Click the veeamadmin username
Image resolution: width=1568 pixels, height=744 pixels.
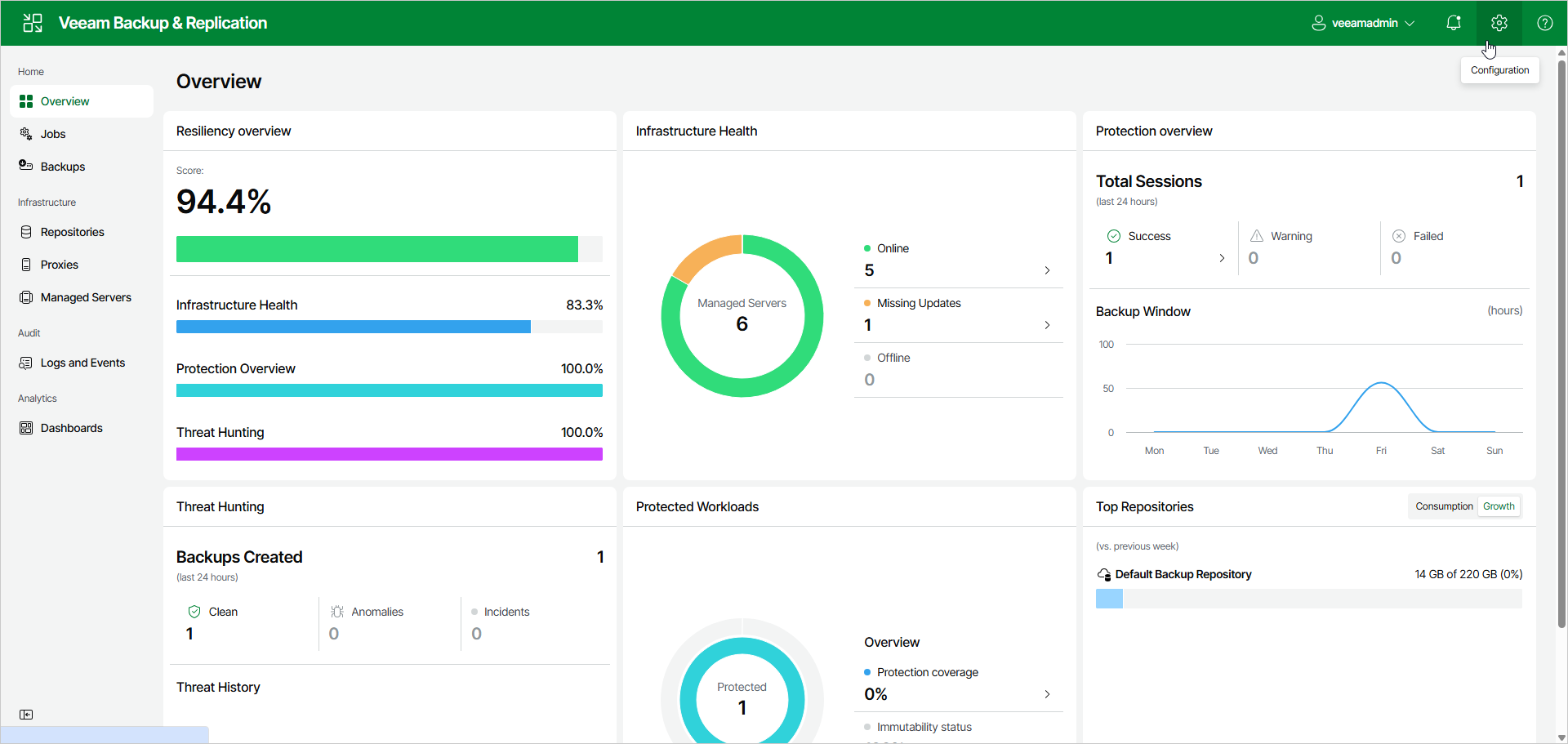pos(1365,23)
